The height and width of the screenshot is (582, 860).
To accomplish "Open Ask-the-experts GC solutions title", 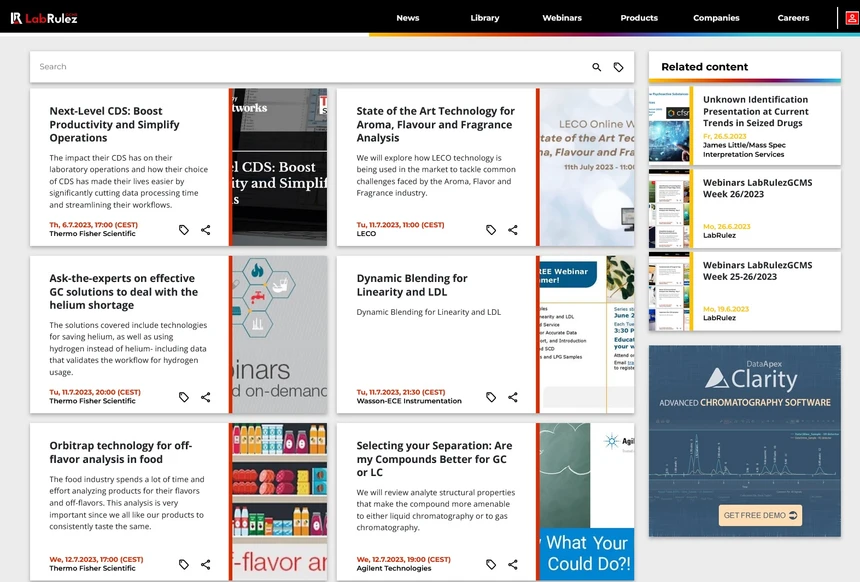I will [x=123, y=292].
